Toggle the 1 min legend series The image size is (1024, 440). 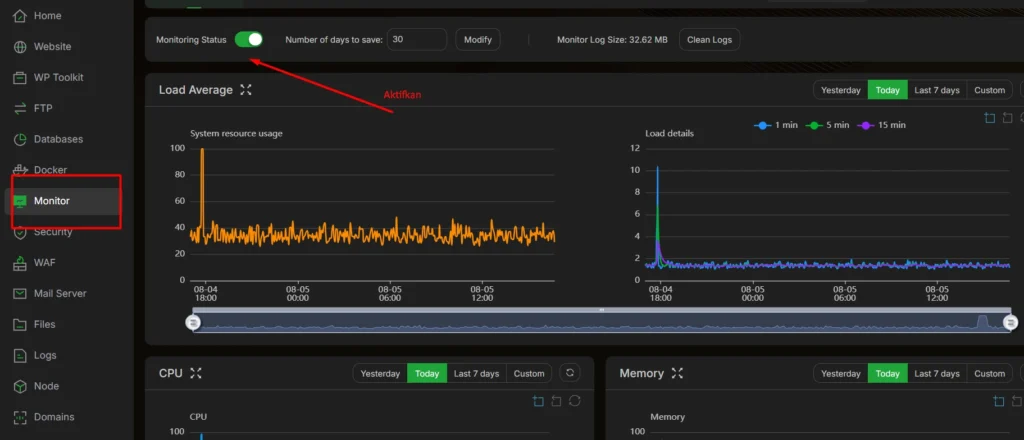click(x=776, y=125)
